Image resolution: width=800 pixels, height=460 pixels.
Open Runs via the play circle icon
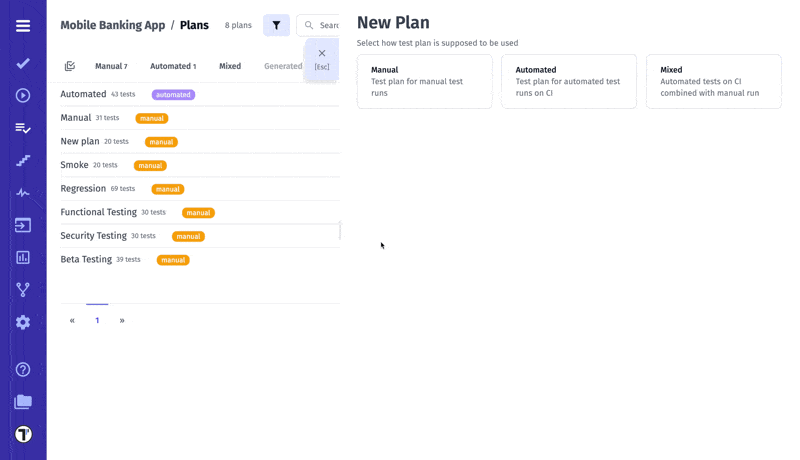point(23,96)
